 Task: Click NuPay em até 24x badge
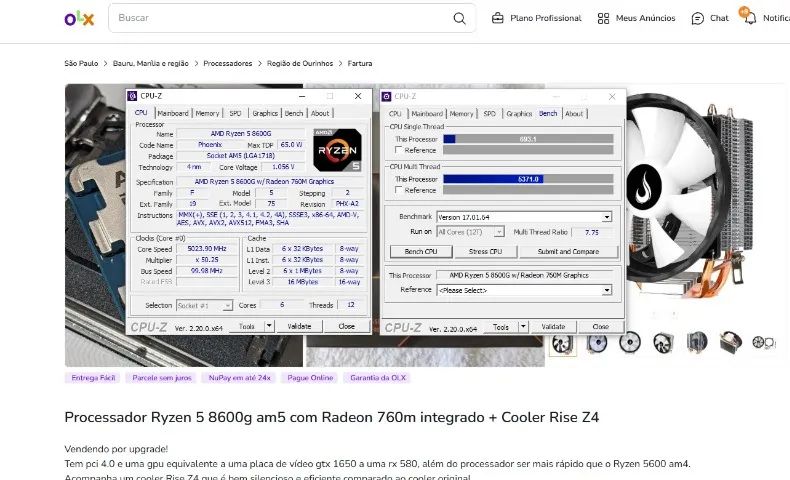239,378
